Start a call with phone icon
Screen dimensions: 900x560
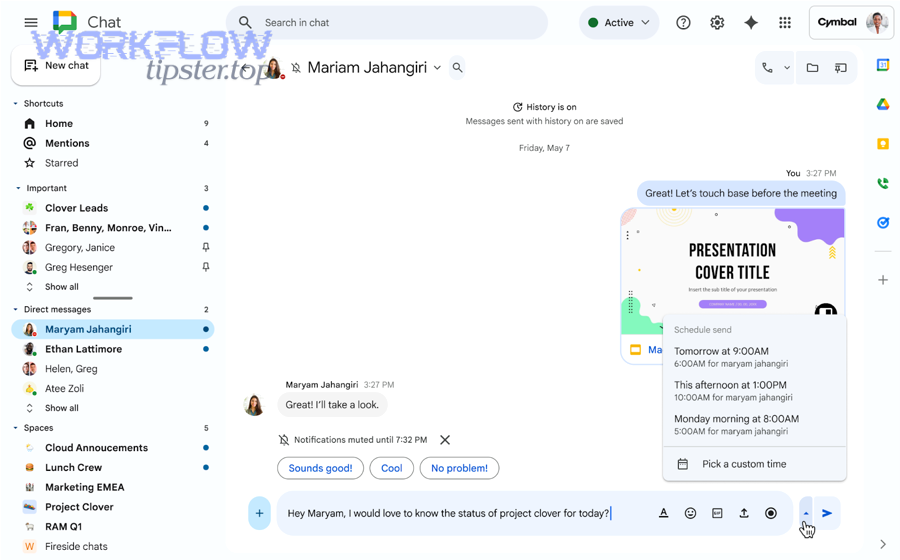tap(767, 68)
